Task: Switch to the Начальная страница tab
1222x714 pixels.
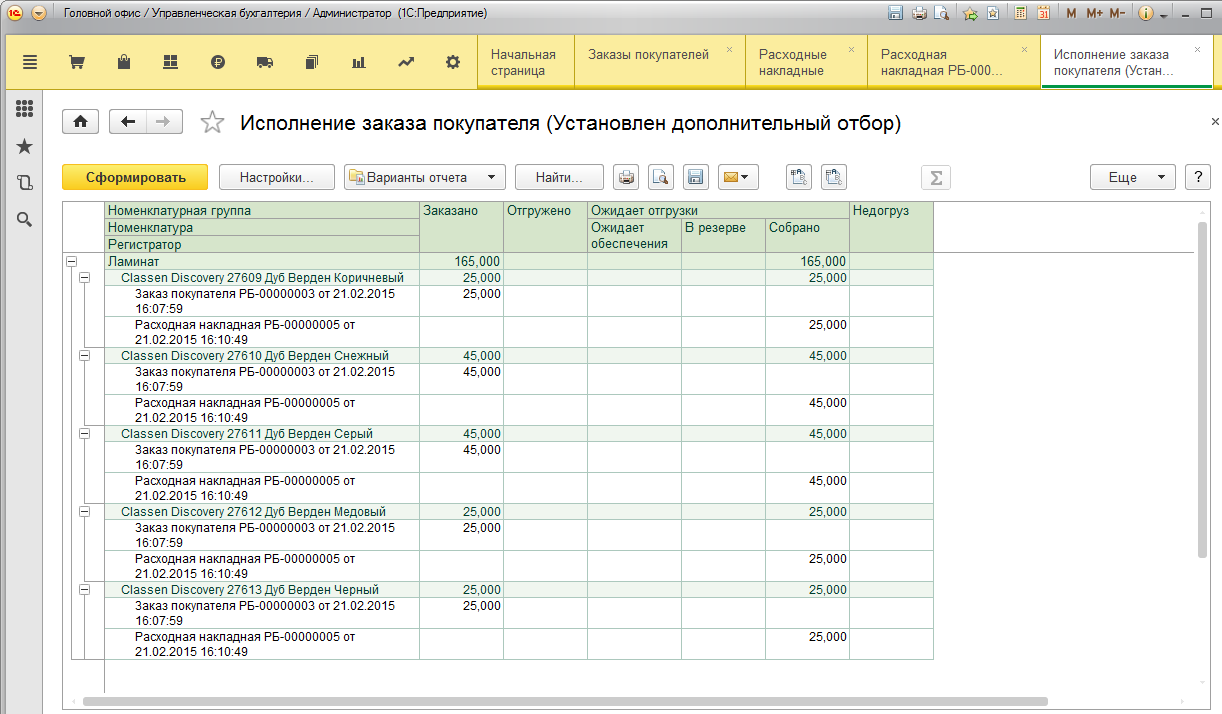Action: tap(526, 62)
